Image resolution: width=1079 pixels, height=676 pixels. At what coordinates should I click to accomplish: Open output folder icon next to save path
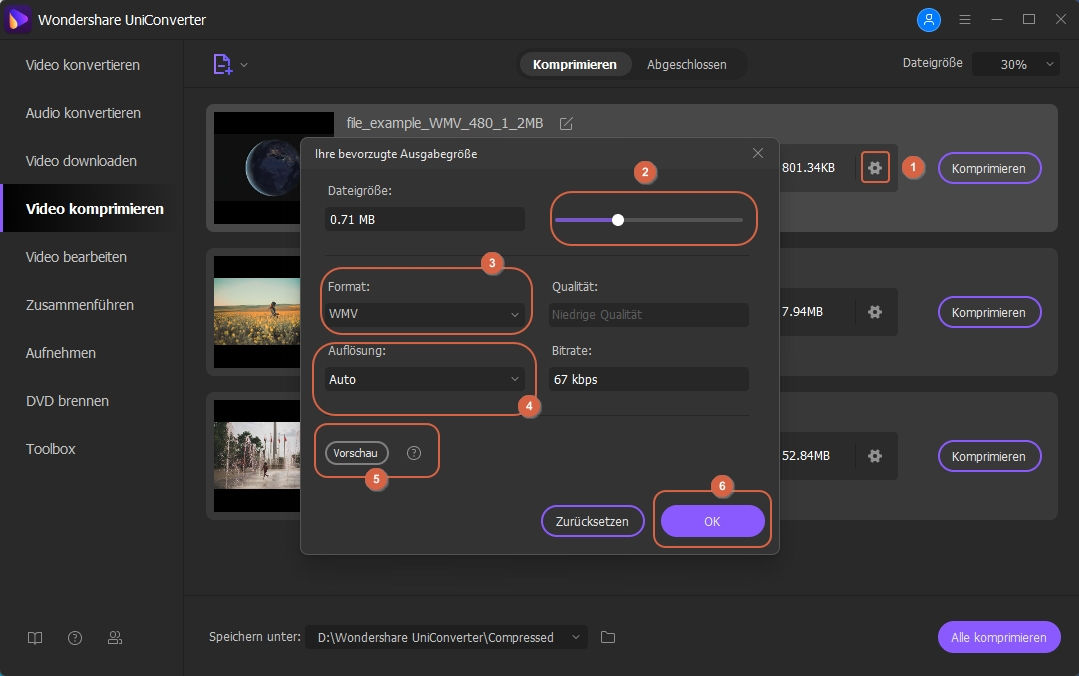[x=608, y=637]
